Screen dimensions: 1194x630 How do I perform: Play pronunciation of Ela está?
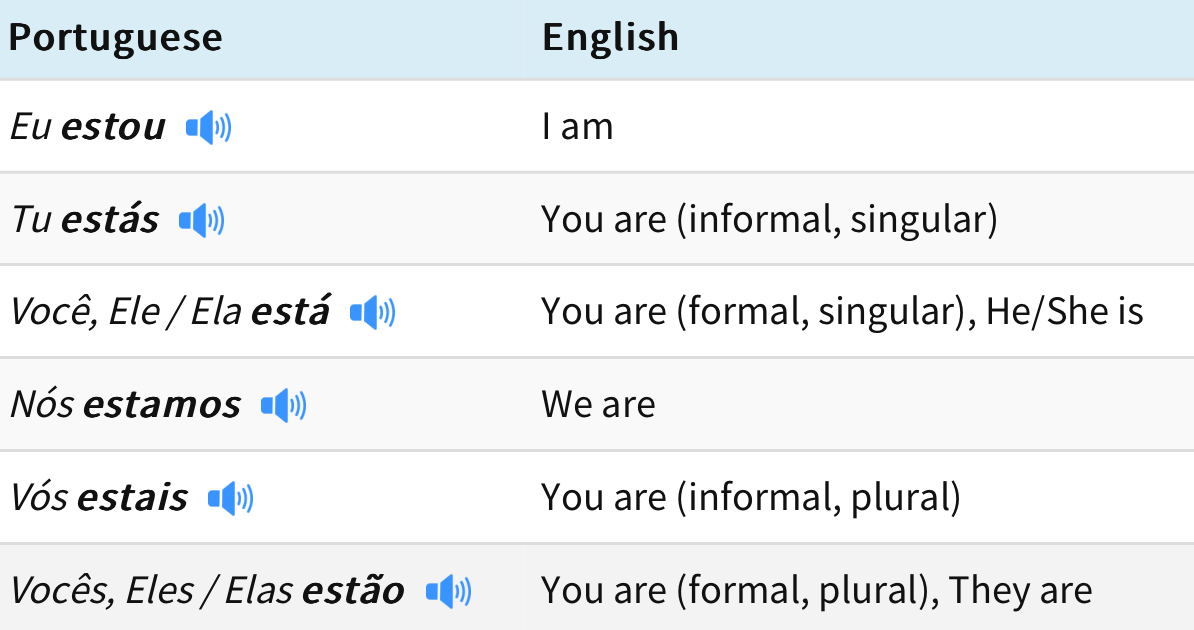pyautogui.click(x=372, y=312)
